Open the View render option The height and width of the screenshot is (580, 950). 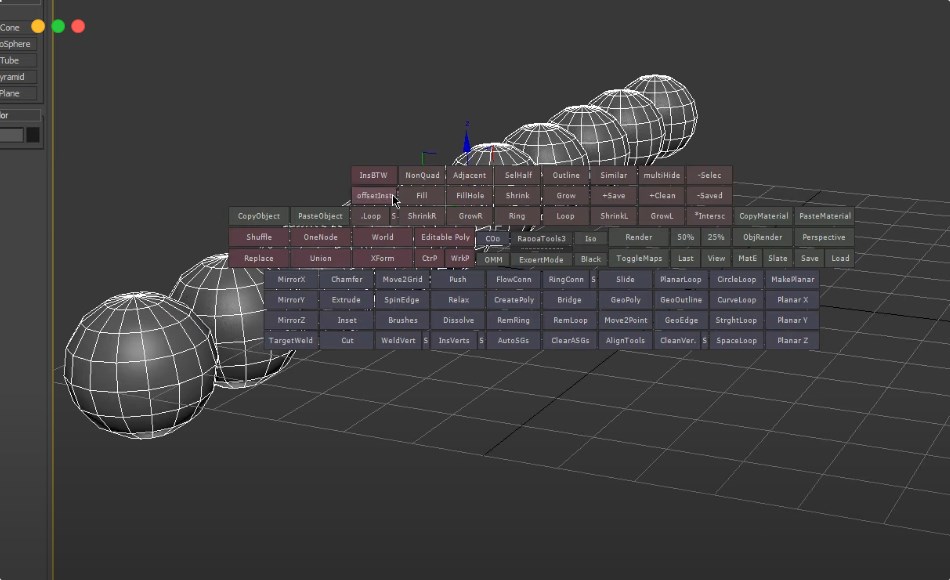pos(716,258)
